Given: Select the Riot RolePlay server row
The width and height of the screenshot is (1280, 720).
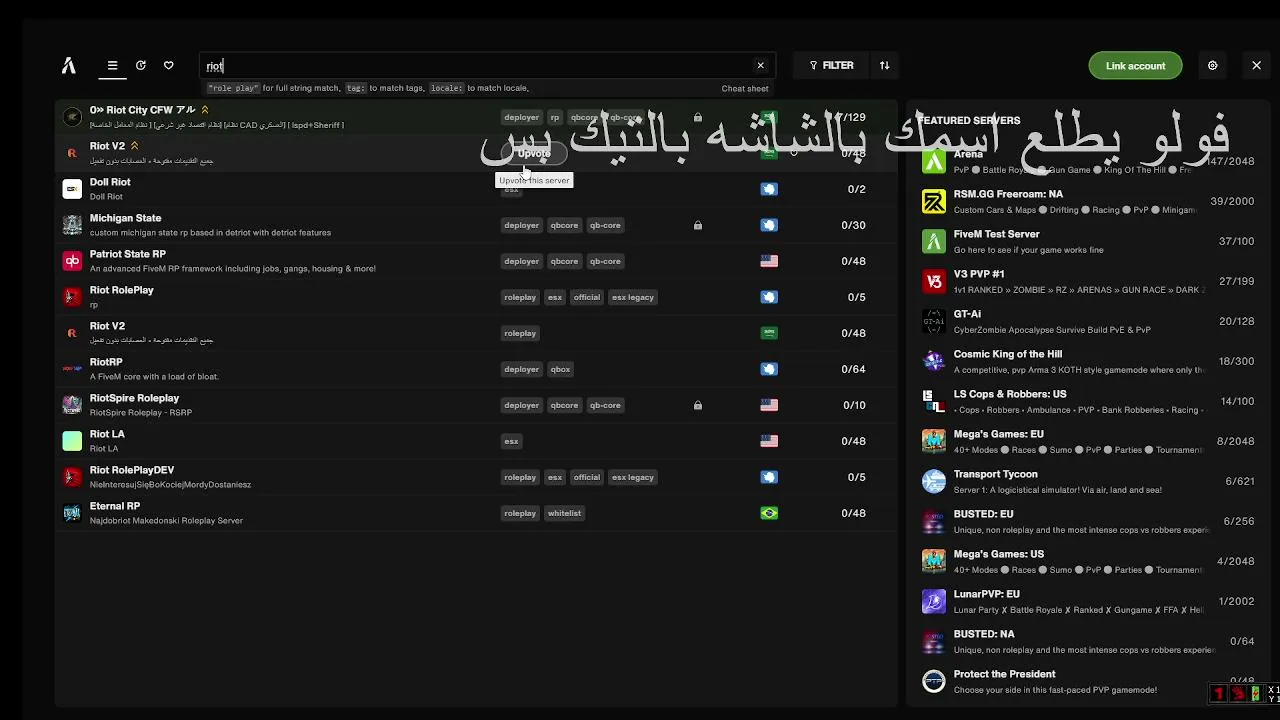Looking at the screenshot, I should click(x=476, y=297).
